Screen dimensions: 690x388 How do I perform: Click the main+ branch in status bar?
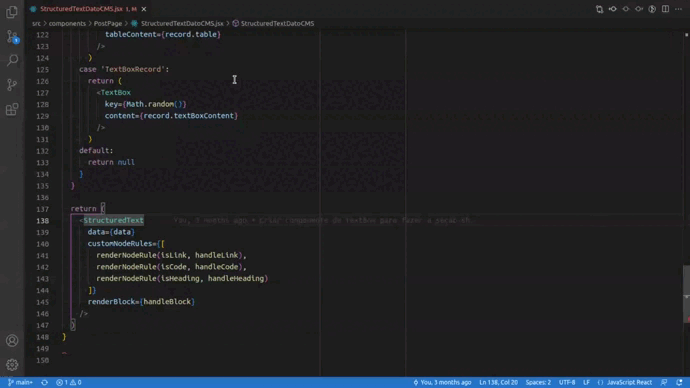(20, 382)
